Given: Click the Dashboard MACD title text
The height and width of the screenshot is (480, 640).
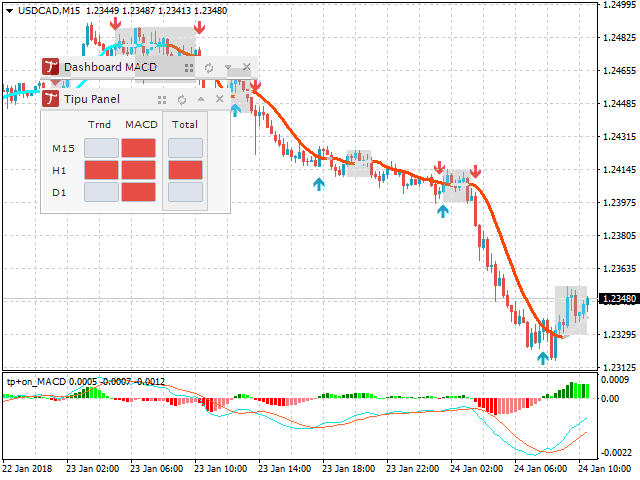Looking at the screenshot, I should pyautogui.click(x=110, y=67).
